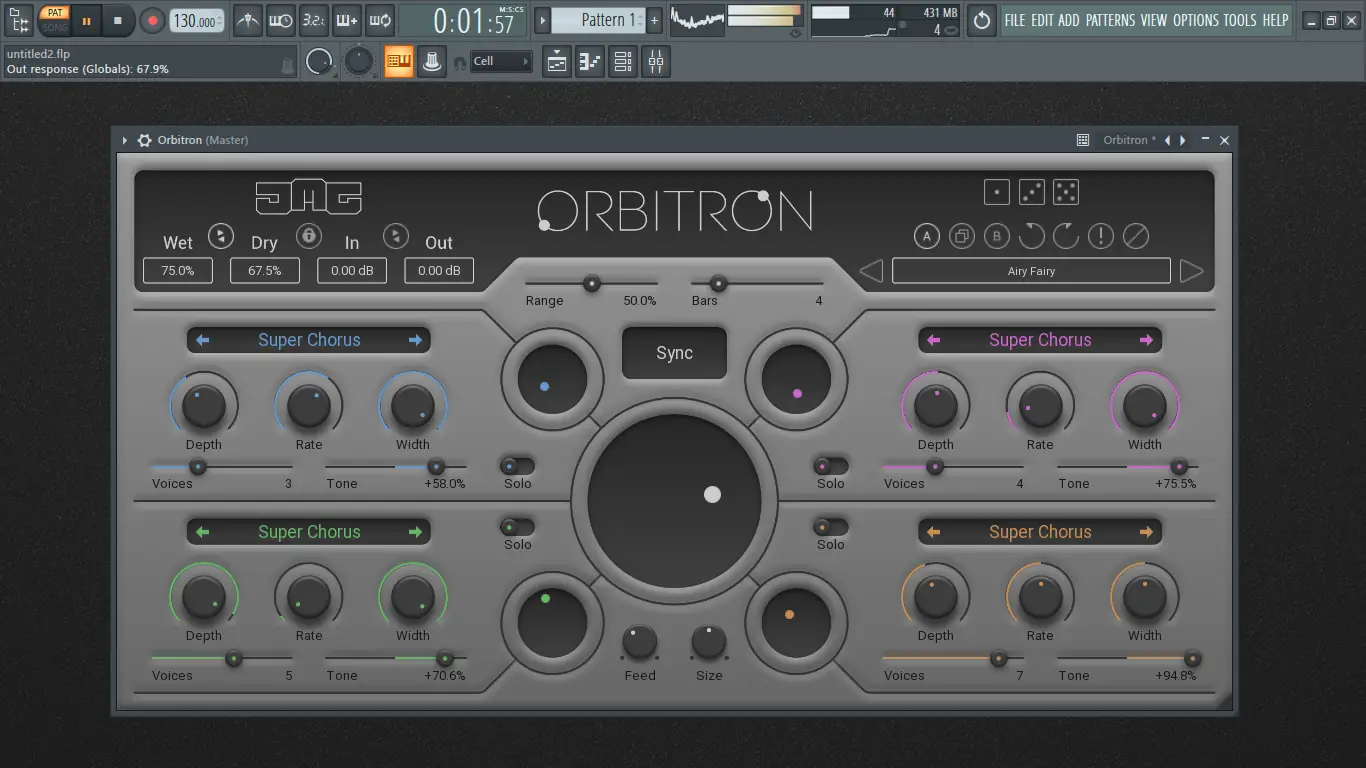Screen dimensions: 1366x768
Task: Enable the metronome in the FL Studio toolbar
Action: click(247, 20)
